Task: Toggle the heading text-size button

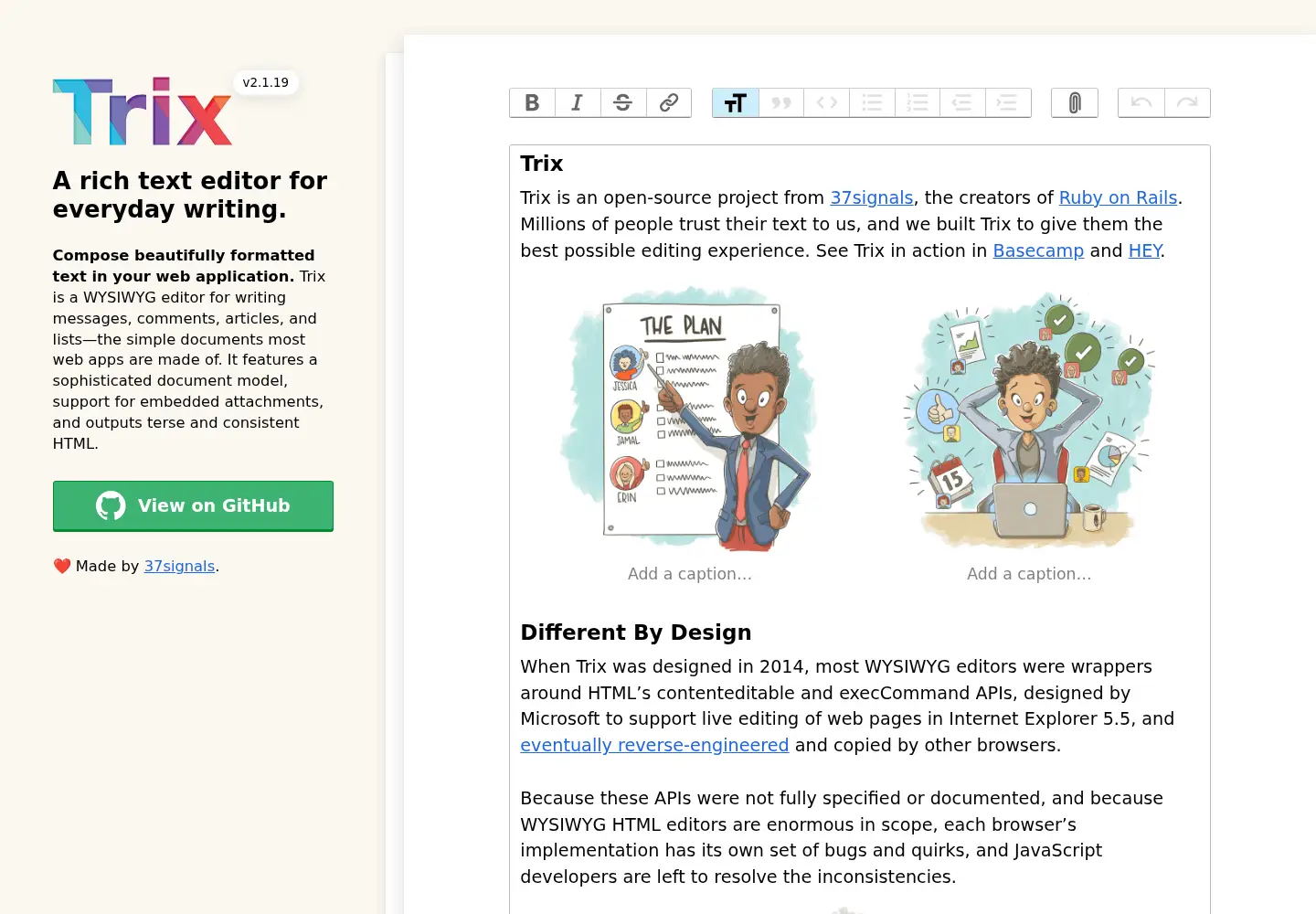Action: [x=736, y=102]
